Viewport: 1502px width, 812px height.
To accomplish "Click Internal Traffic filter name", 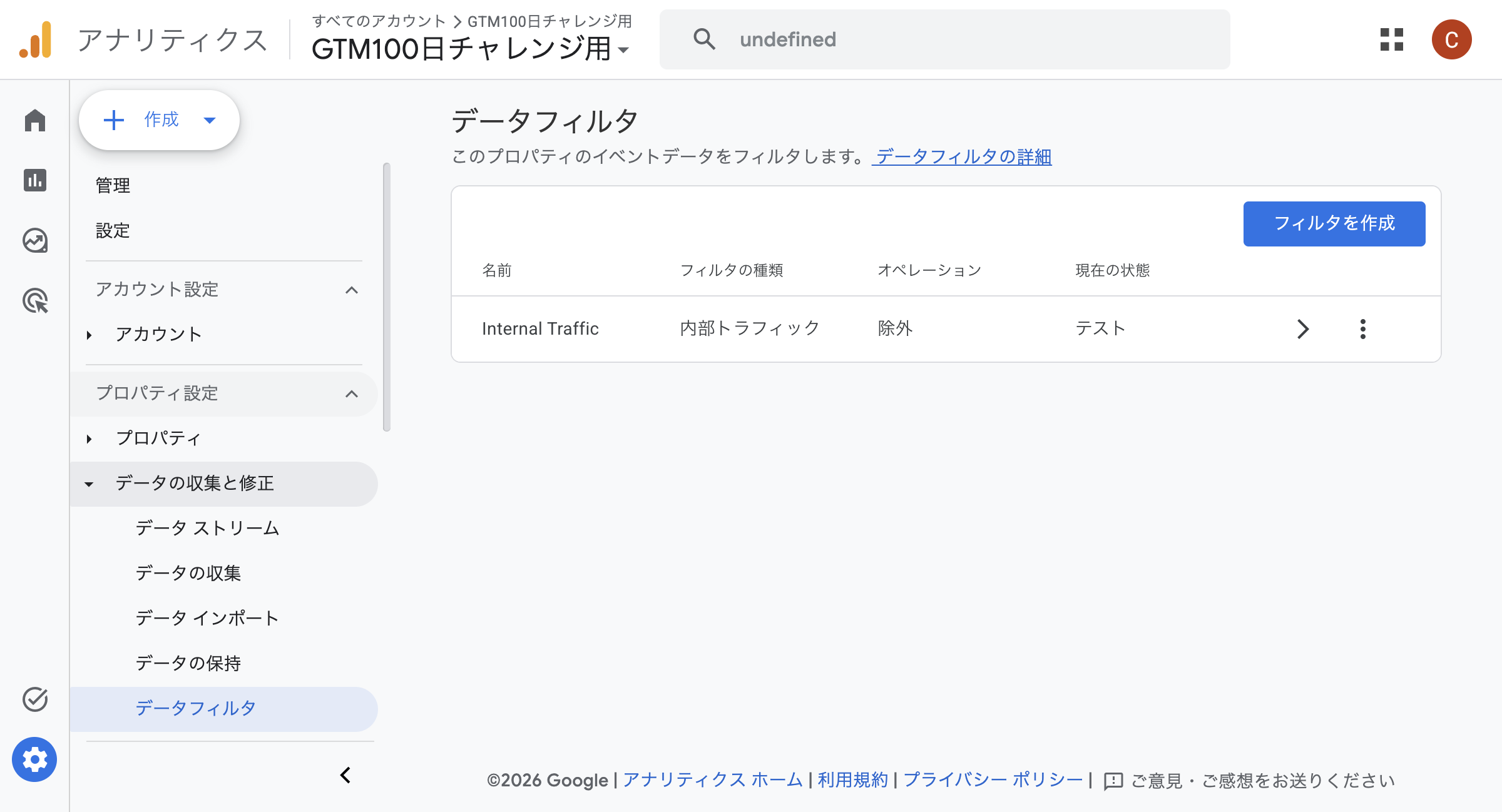I will (x=540, y=329).
